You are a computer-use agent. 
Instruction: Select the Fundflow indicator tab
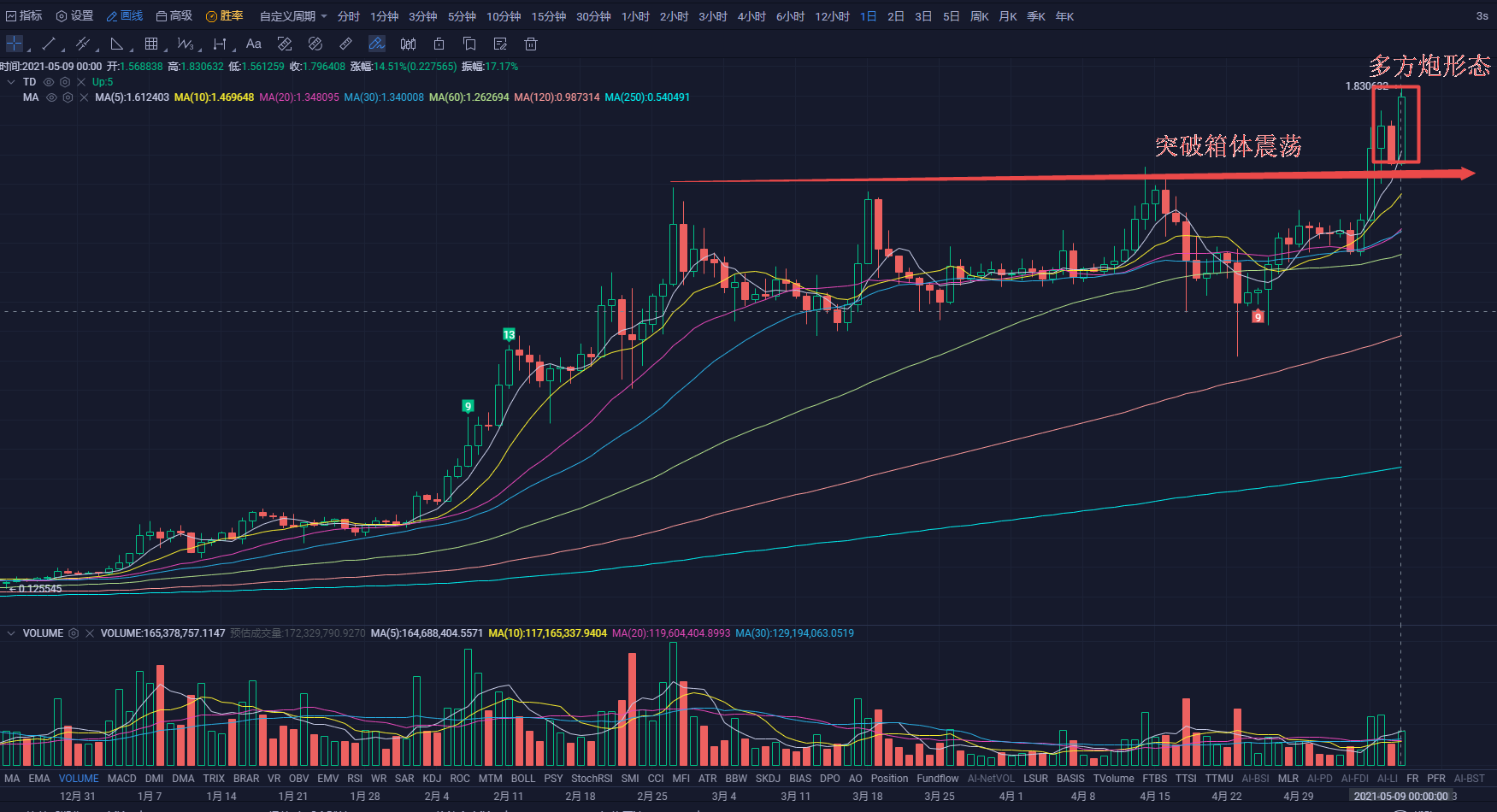point(938,779)
